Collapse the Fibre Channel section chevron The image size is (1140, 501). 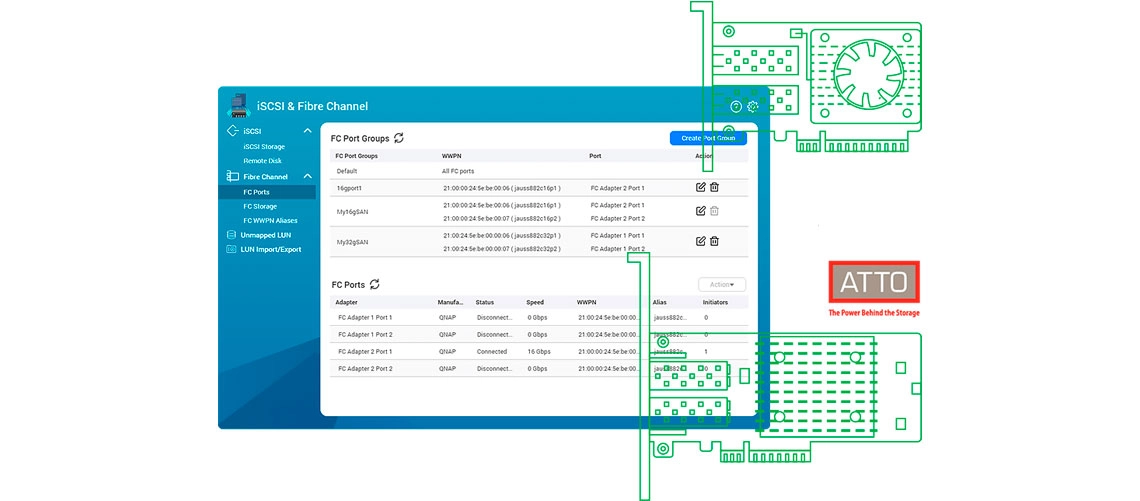(x=308, y=176)
